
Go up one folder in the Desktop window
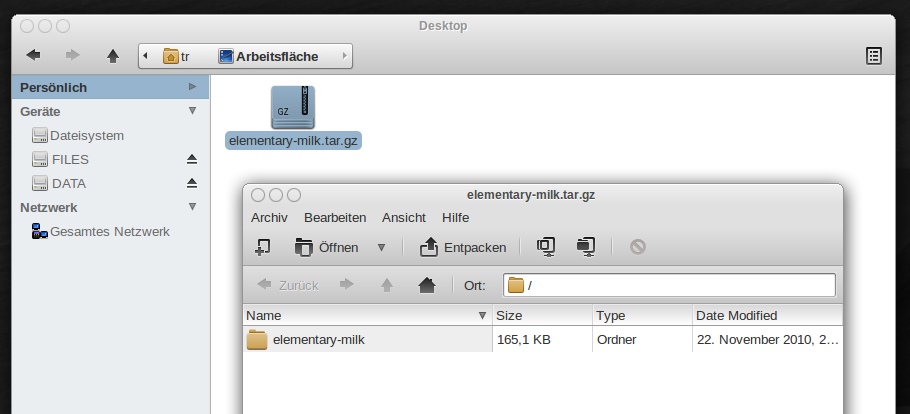coord(113,56)
